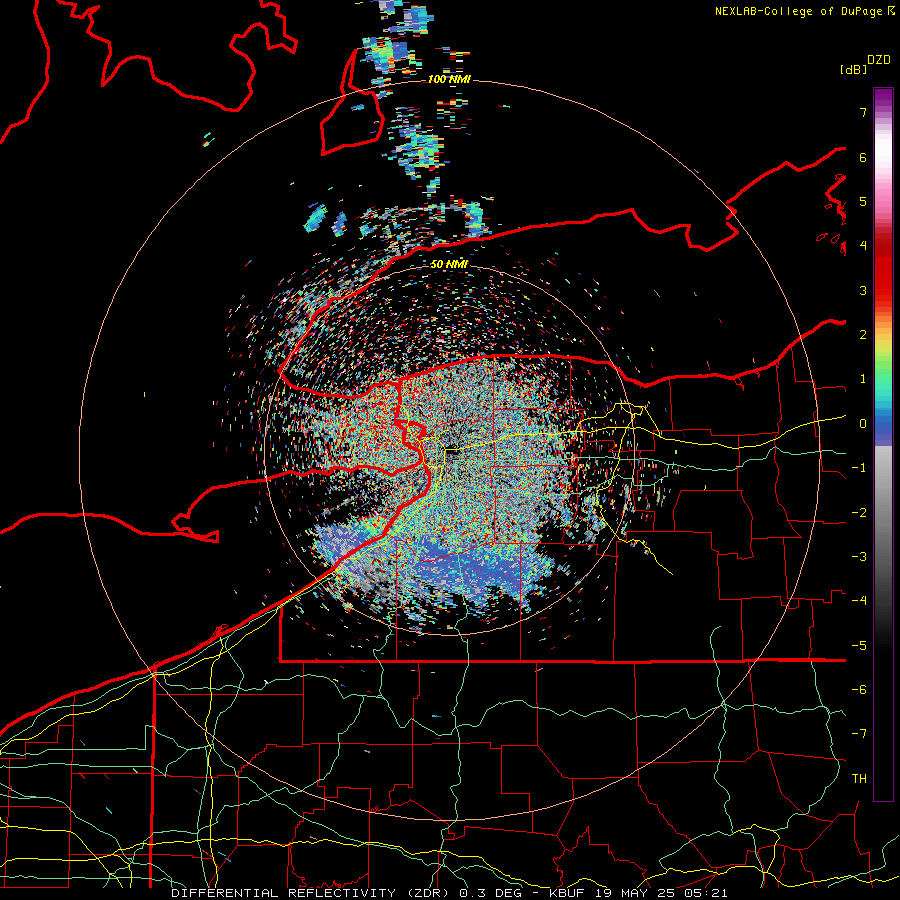The width and height of the screenshot is (900, 900).
Task: Click the -2 dB scale label
Action: point(859,513)
